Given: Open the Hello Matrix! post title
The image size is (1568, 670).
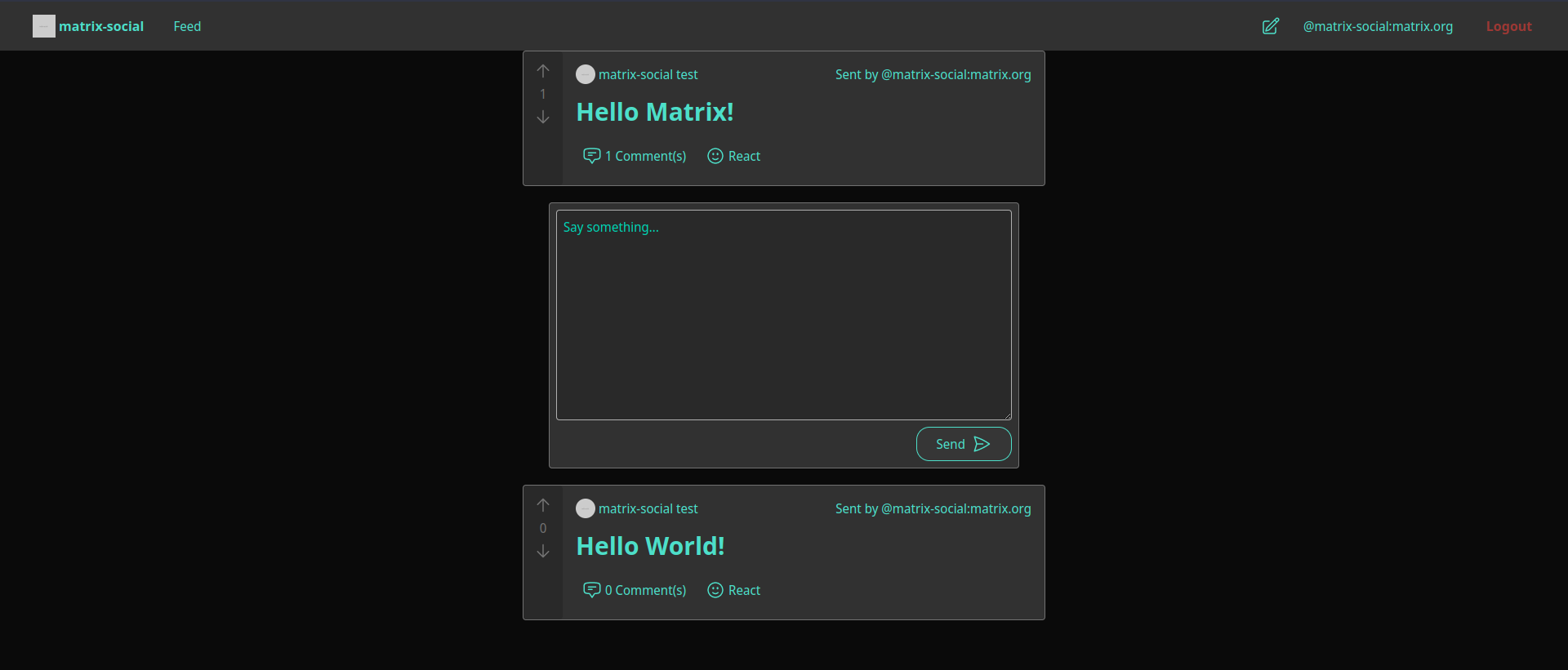Looking at the screenshot, I should [655, 112].
